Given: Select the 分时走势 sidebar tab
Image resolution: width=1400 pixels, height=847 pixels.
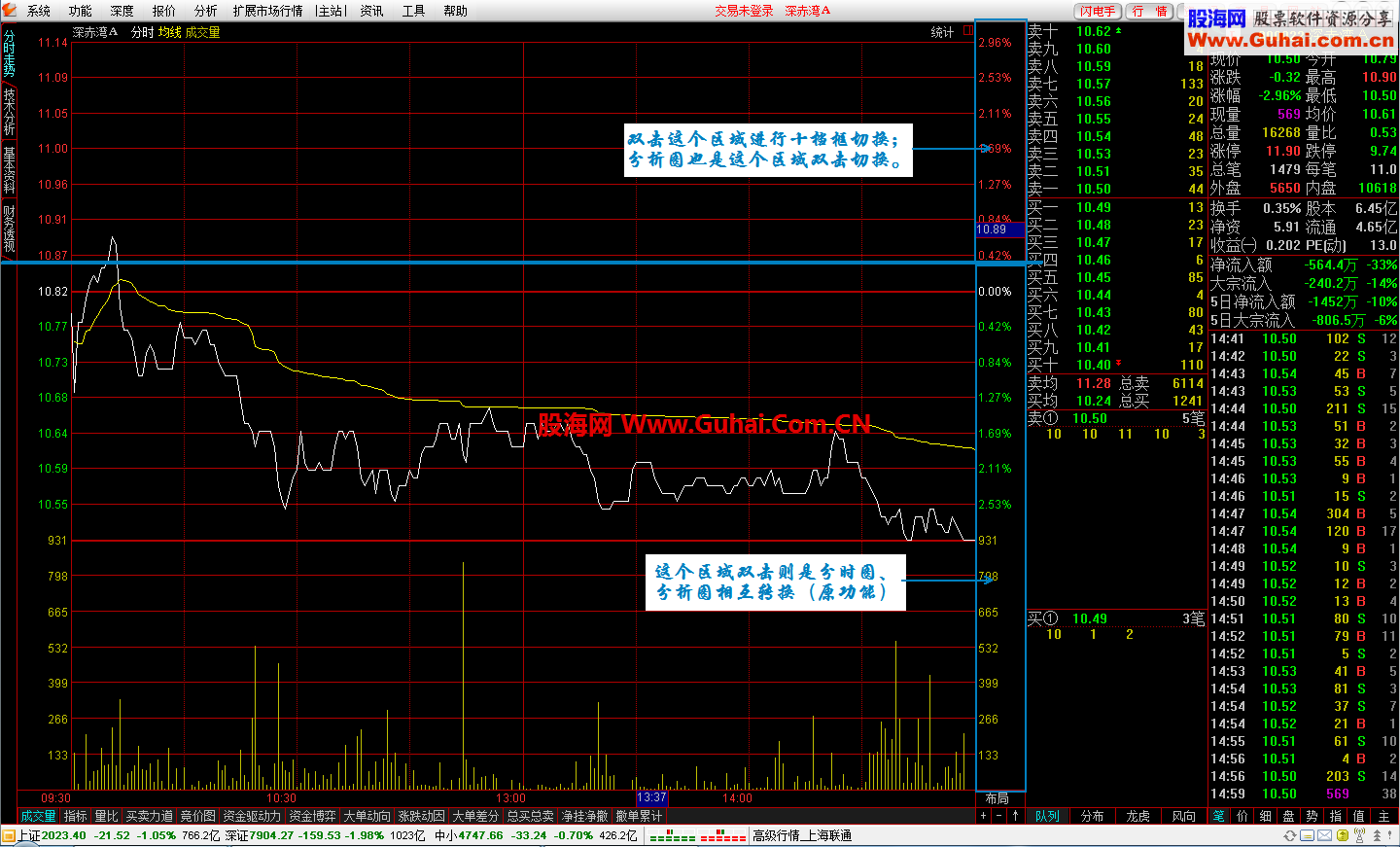Looking at the screenshot, I should tap(9, 53).
